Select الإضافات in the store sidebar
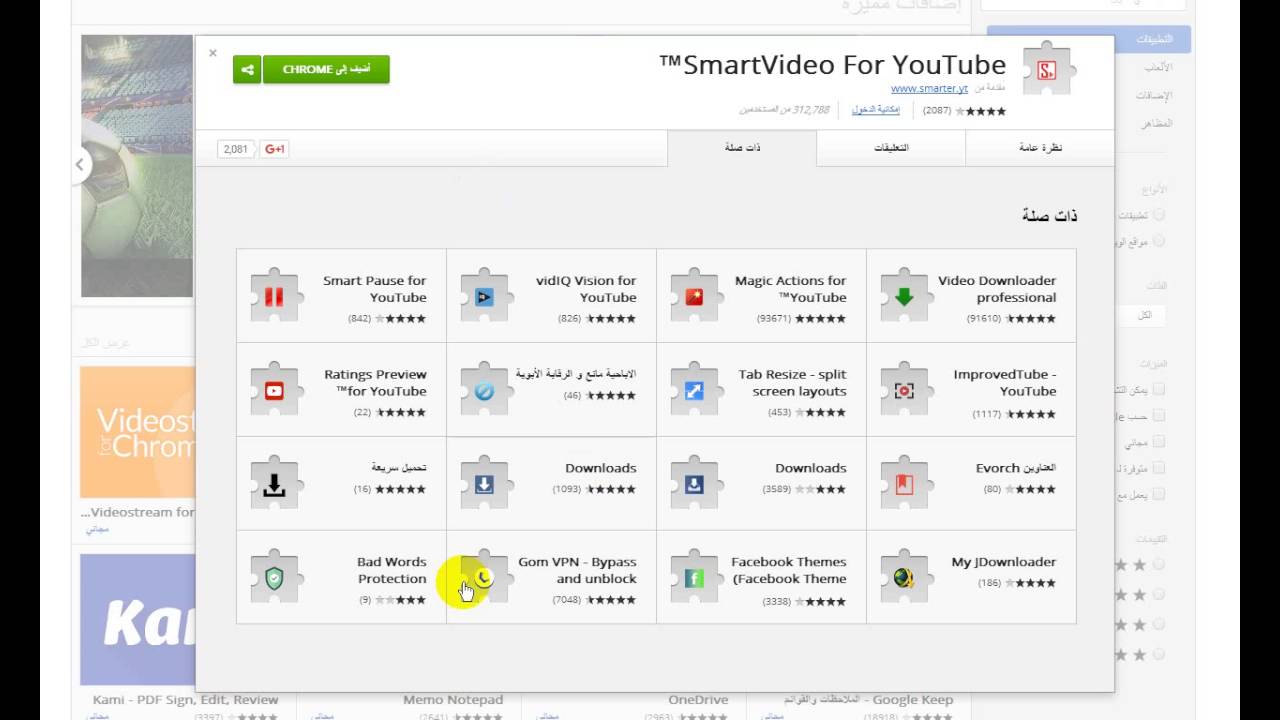Viewport: 1280px width, 720px height. 1154,95
